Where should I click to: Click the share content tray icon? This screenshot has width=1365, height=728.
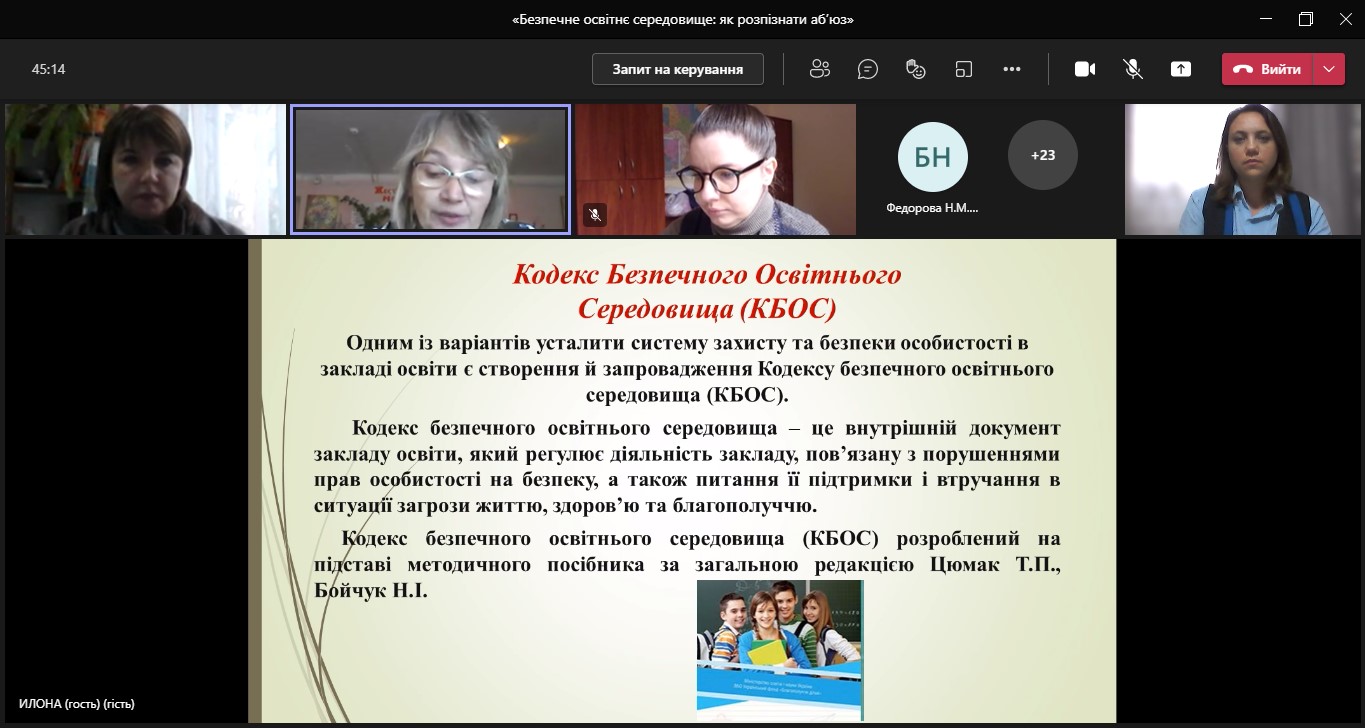click(1181, 69)
